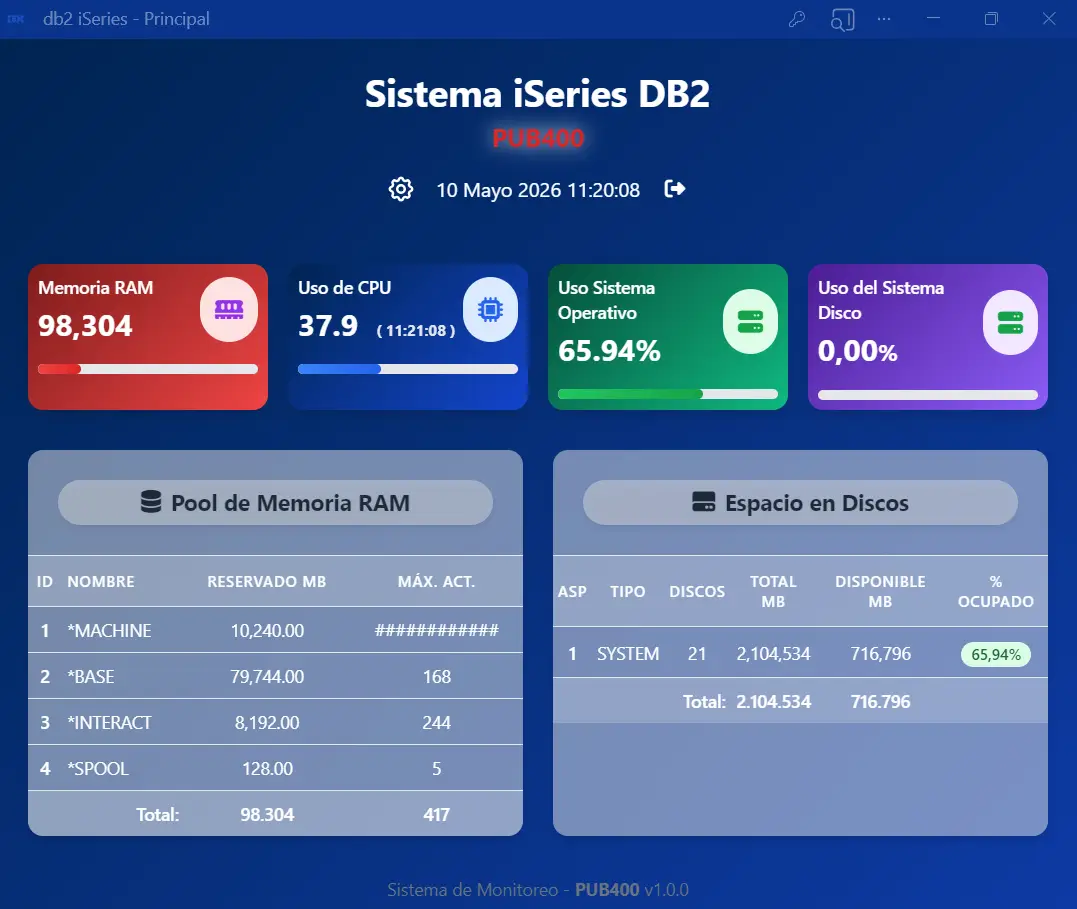Click the date 10 Mayo 2026 11:20:08
This screenshot has width=1077, height=909.
pyautogui.click(x=538, y=190)
